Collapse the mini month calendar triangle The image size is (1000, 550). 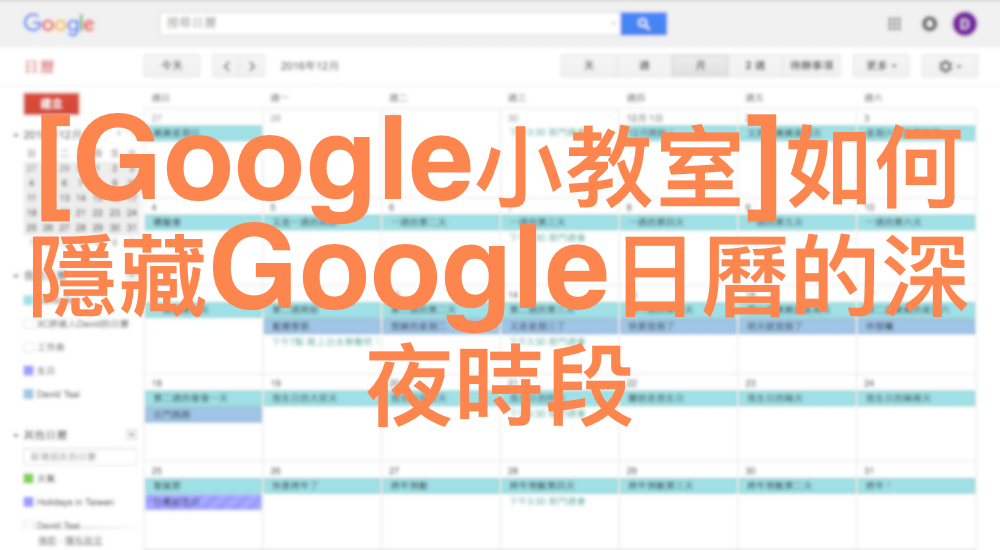tap(15, 135)
